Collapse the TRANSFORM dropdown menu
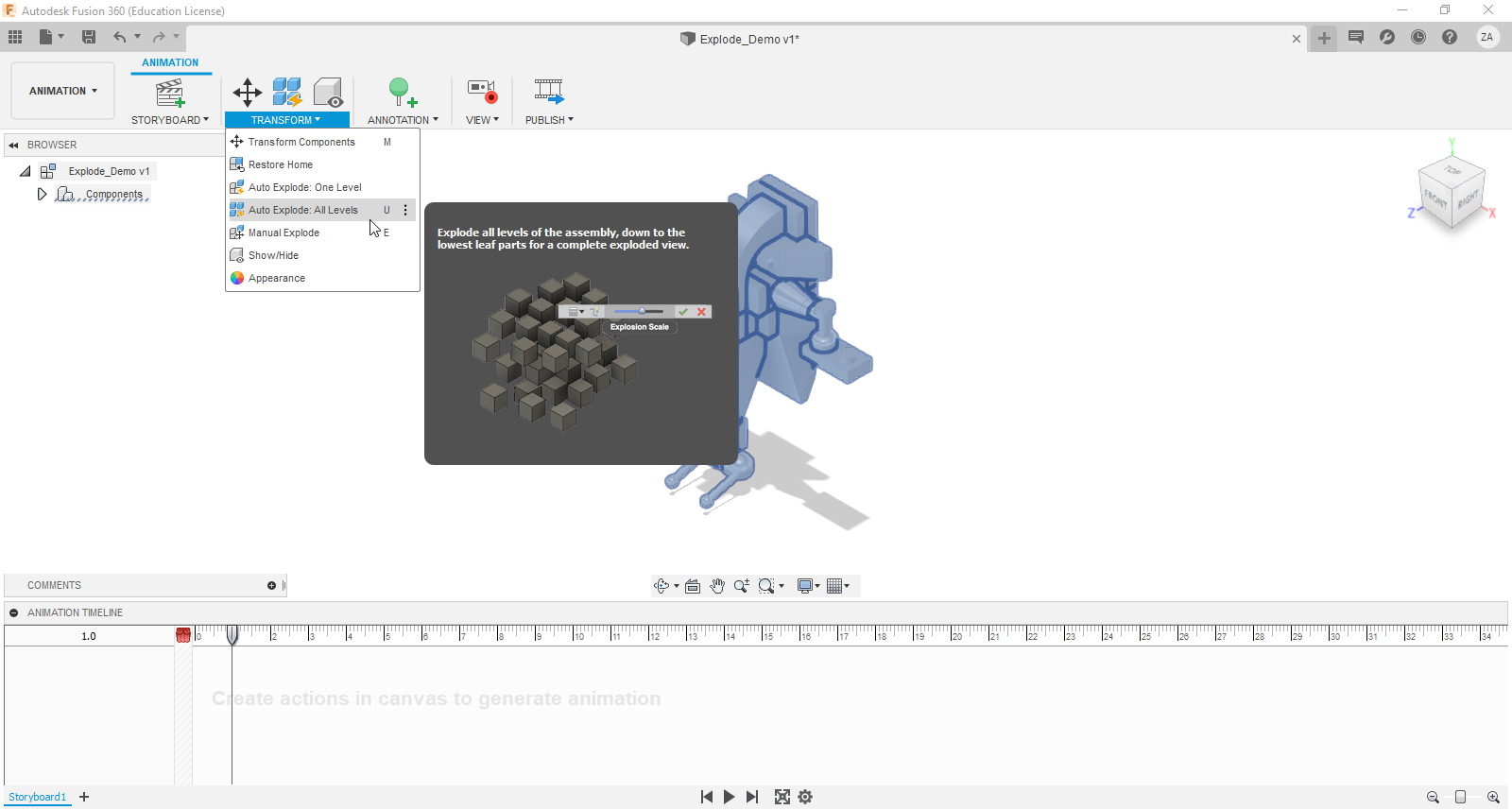This screenshot has height=810, width=1512. 286,120
